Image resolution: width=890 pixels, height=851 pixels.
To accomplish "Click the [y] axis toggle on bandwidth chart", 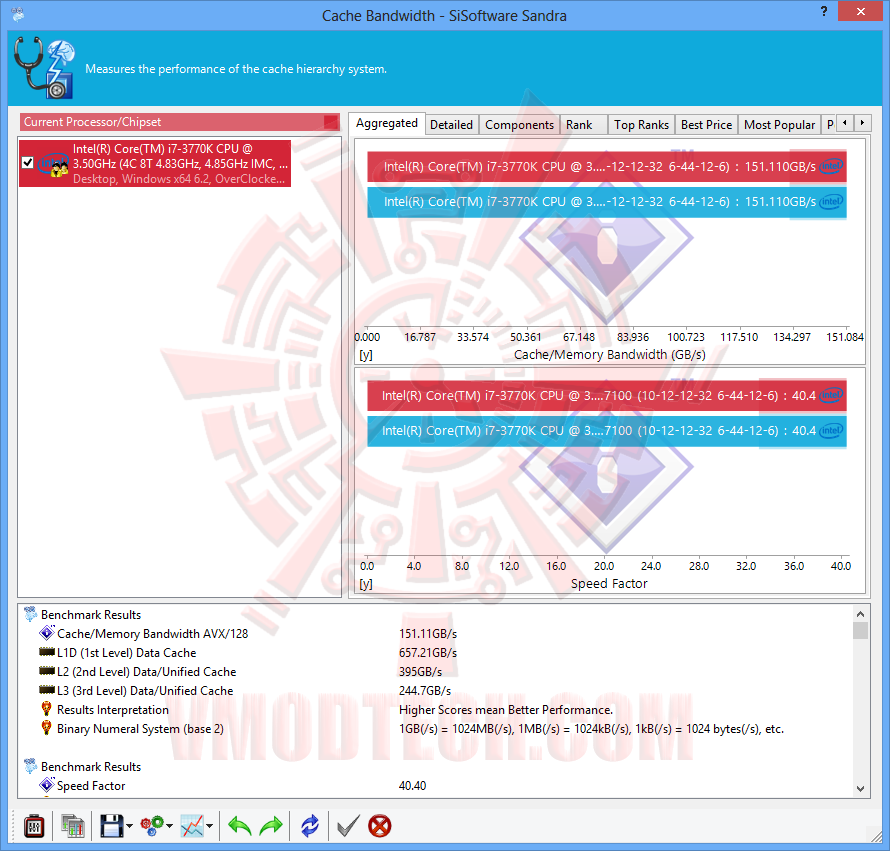I will pos(366,355).
